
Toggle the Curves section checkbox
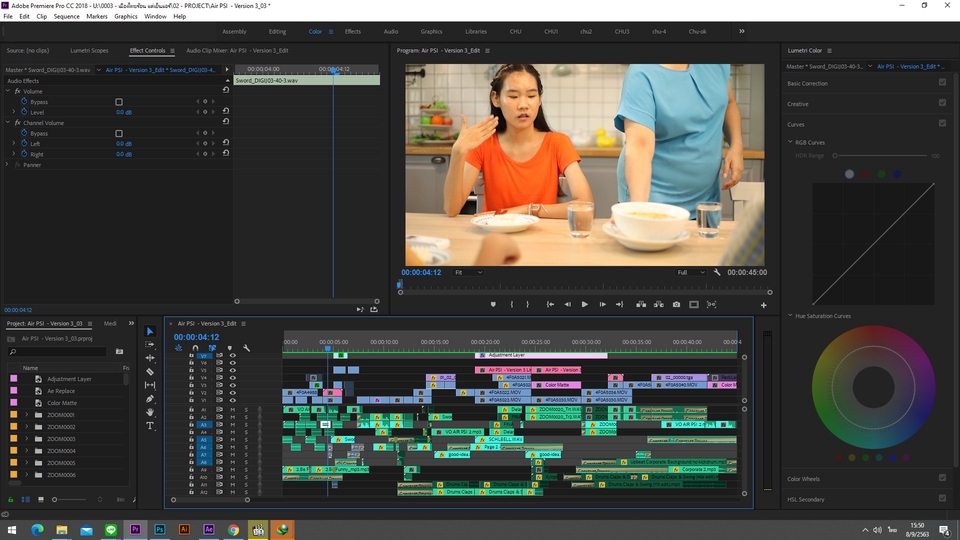pyautogui.click(x=942, y=123)
